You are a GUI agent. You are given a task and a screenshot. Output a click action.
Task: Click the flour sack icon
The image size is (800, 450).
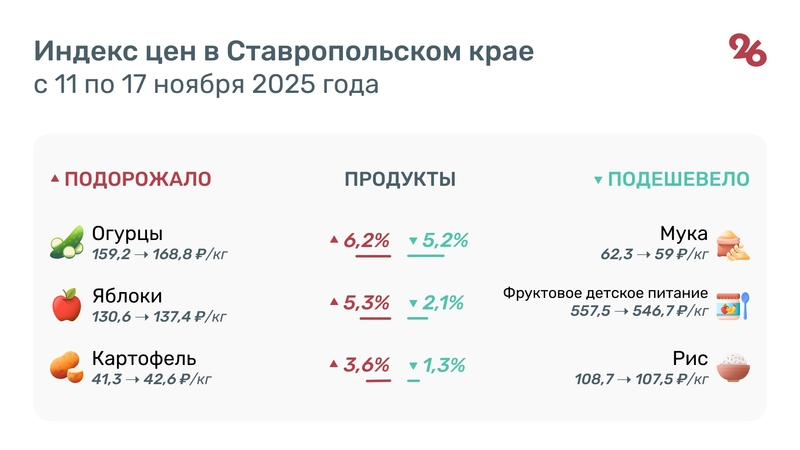[735, 244]
